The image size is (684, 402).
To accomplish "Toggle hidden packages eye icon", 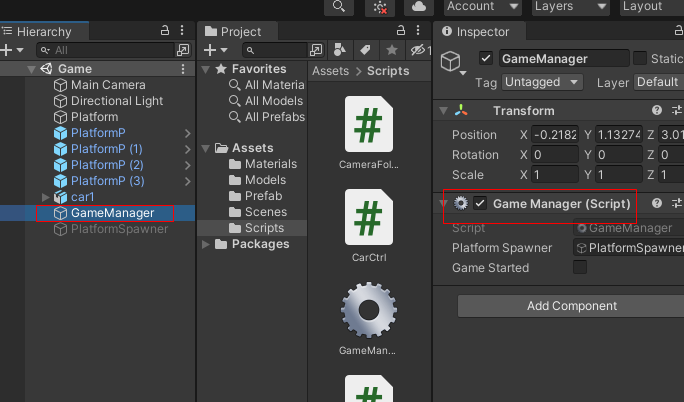I will point(419,50).
